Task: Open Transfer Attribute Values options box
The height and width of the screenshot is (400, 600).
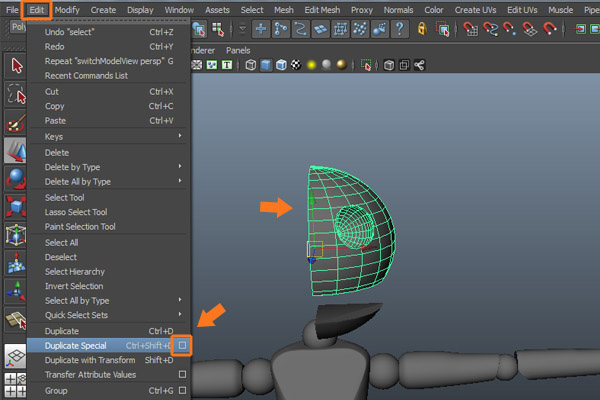Action: pyautogui.click(x=182, y=375)
